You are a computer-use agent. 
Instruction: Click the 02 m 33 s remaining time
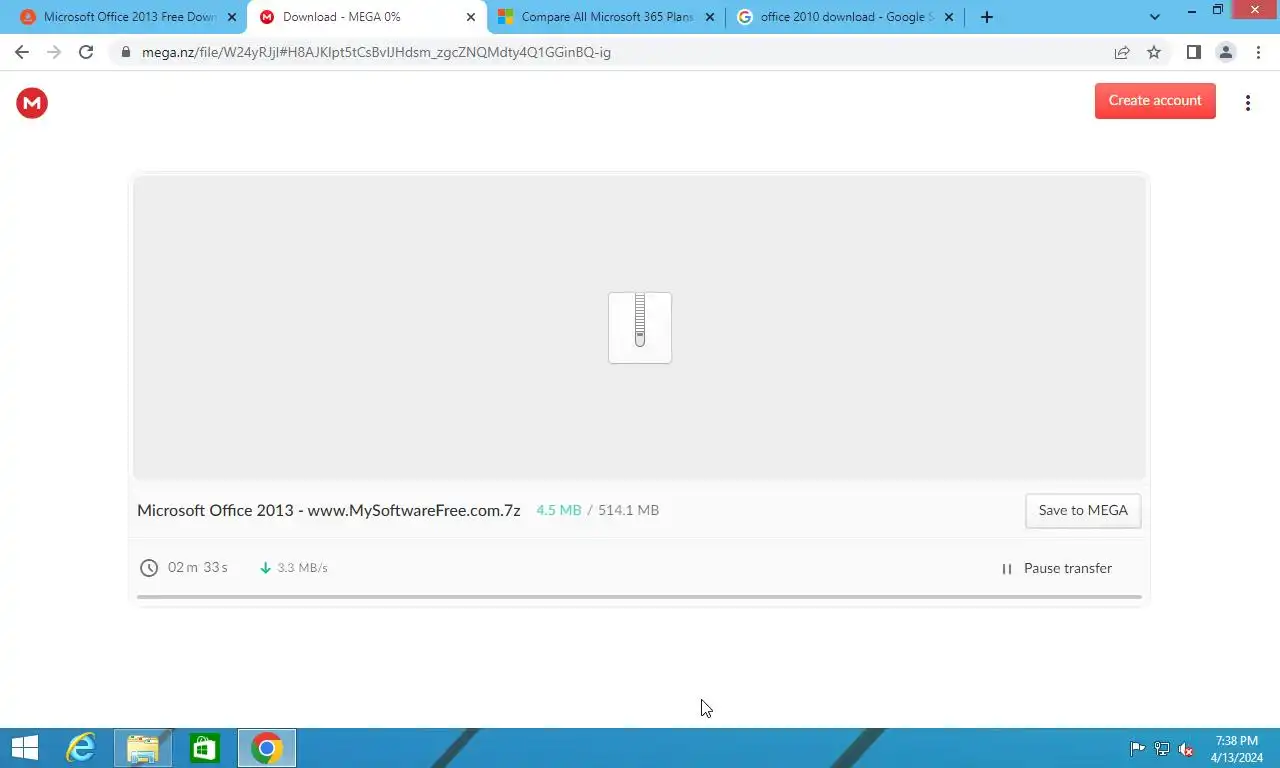pos(198,567)
